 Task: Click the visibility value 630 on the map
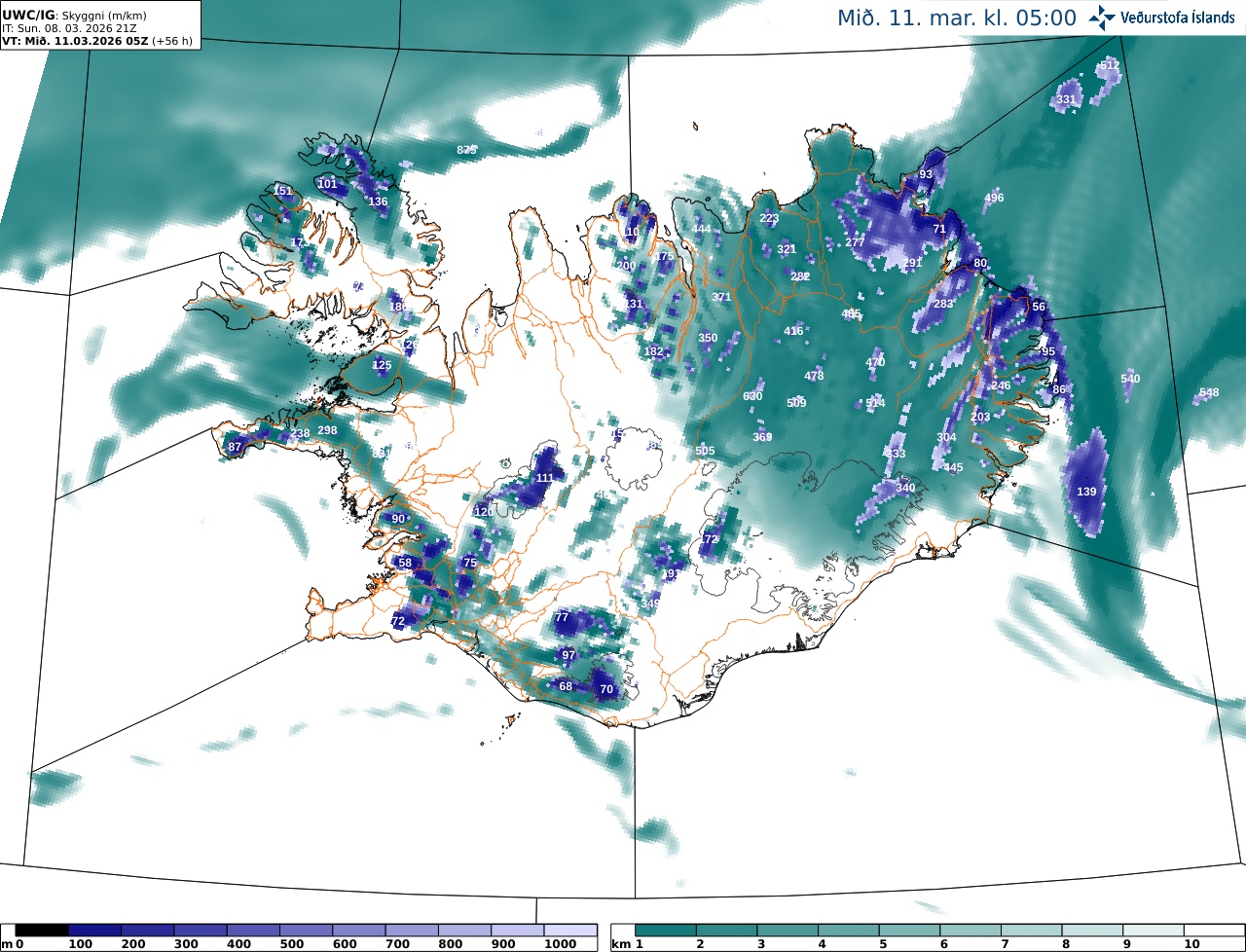click(752, 396)
